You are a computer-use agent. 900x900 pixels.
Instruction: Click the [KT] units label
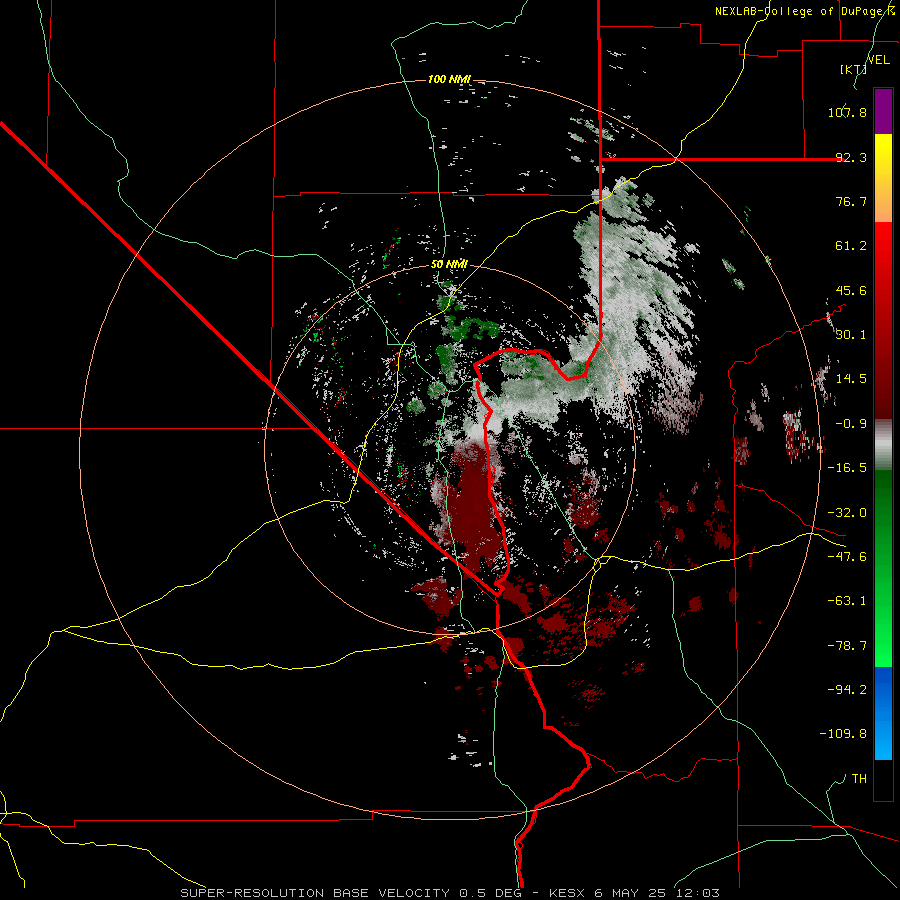click(853, 69)
